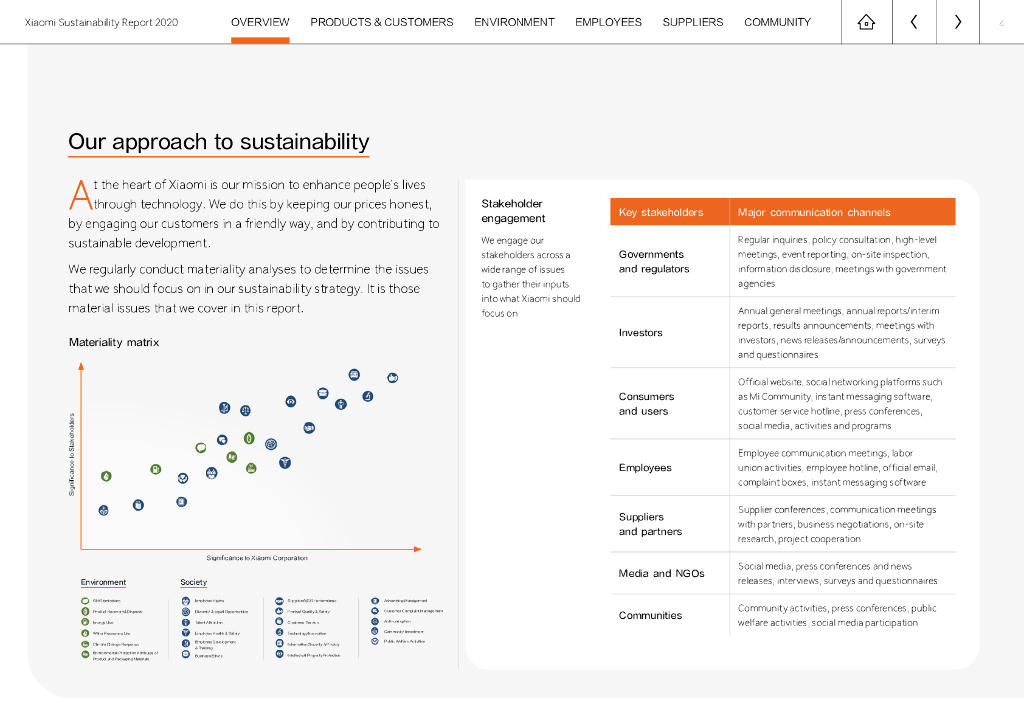Click the Product Recovery & Disposal legend icon
This screenshot has height=724, width=1024.
click(x=85, y=612)
